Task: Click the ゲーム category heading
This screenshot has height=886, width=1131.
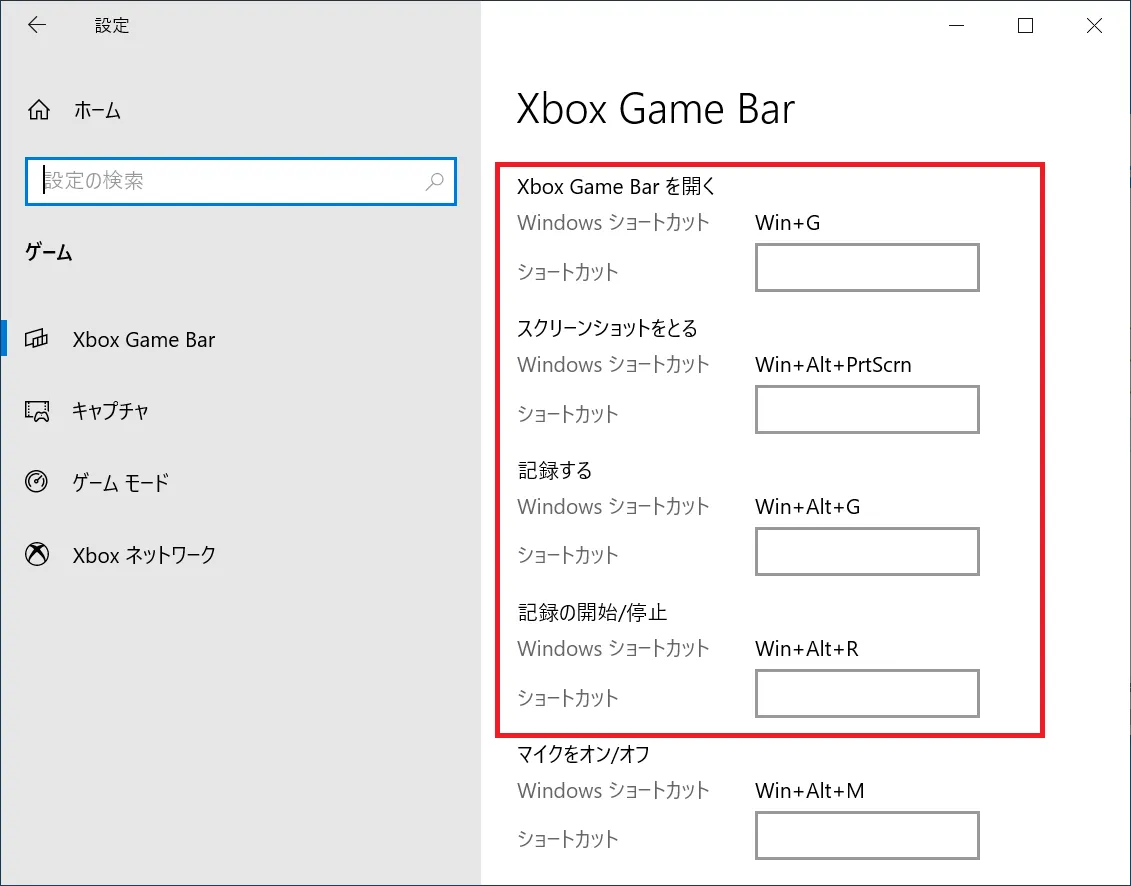Action: pos(49,252)
